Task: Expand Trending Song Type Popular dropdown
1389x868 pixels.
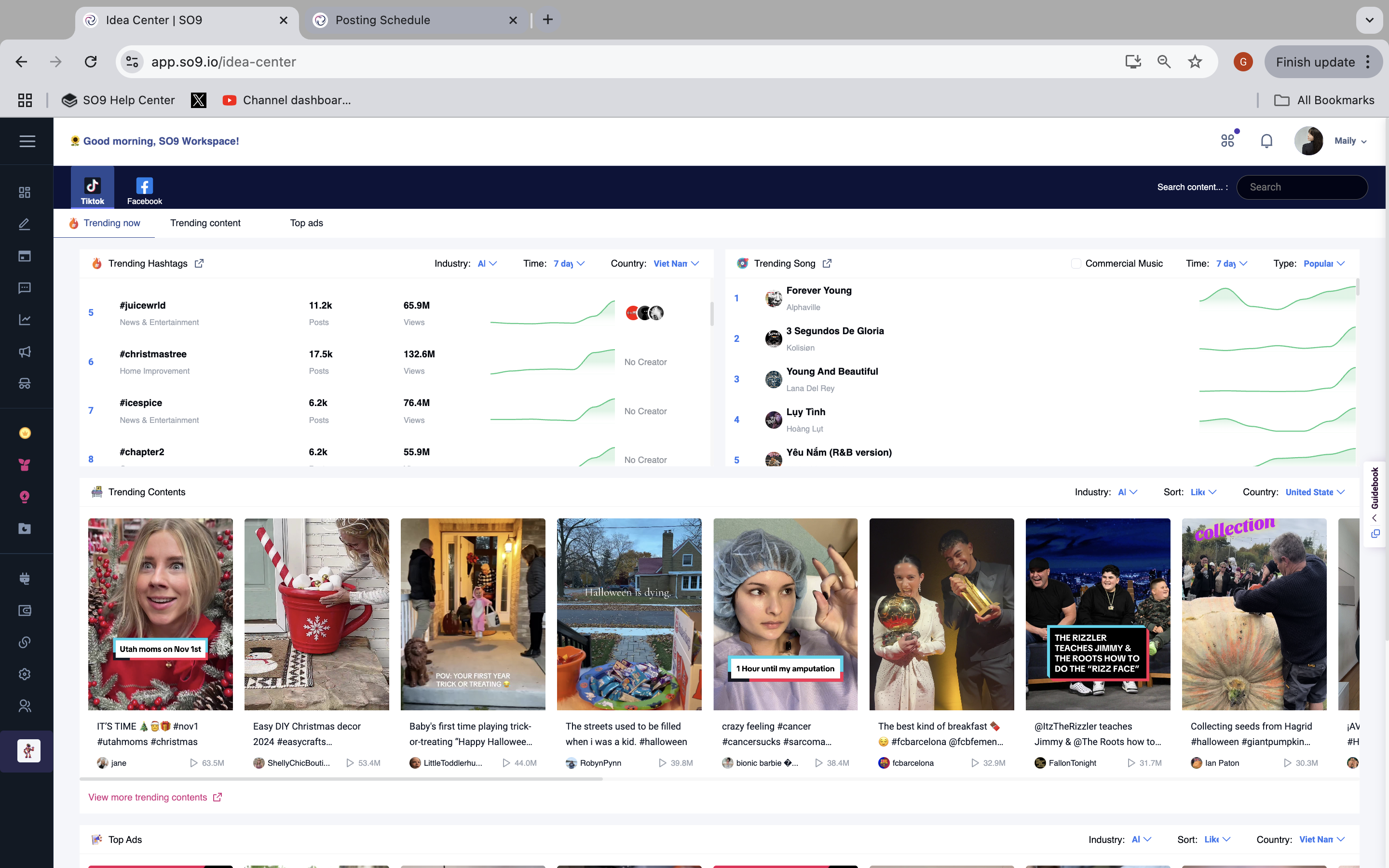Action: point(1324,263)
